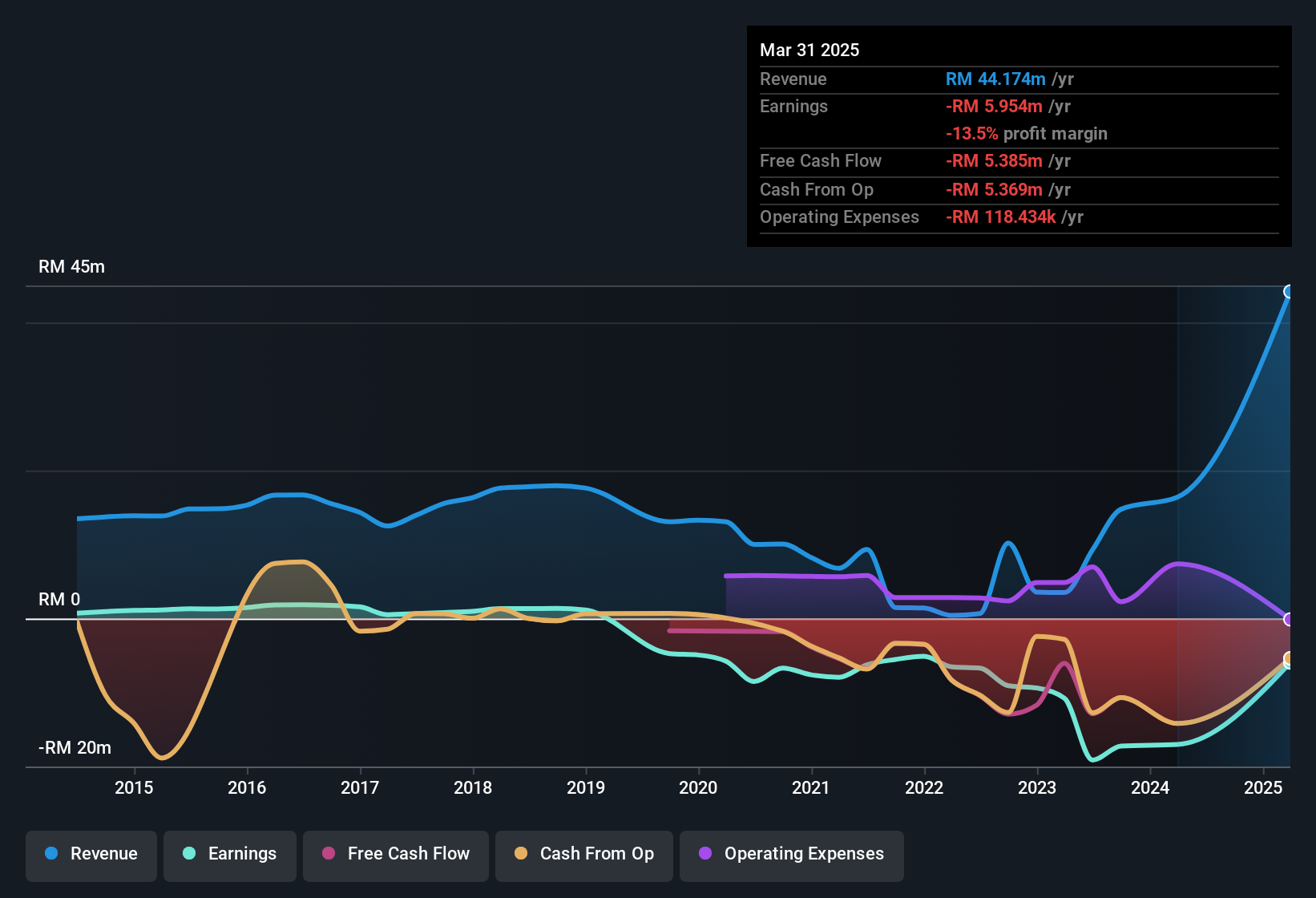Click the blue Revenue legend dot
This screenshot has width=1316, height=898.
coord(51,853)
